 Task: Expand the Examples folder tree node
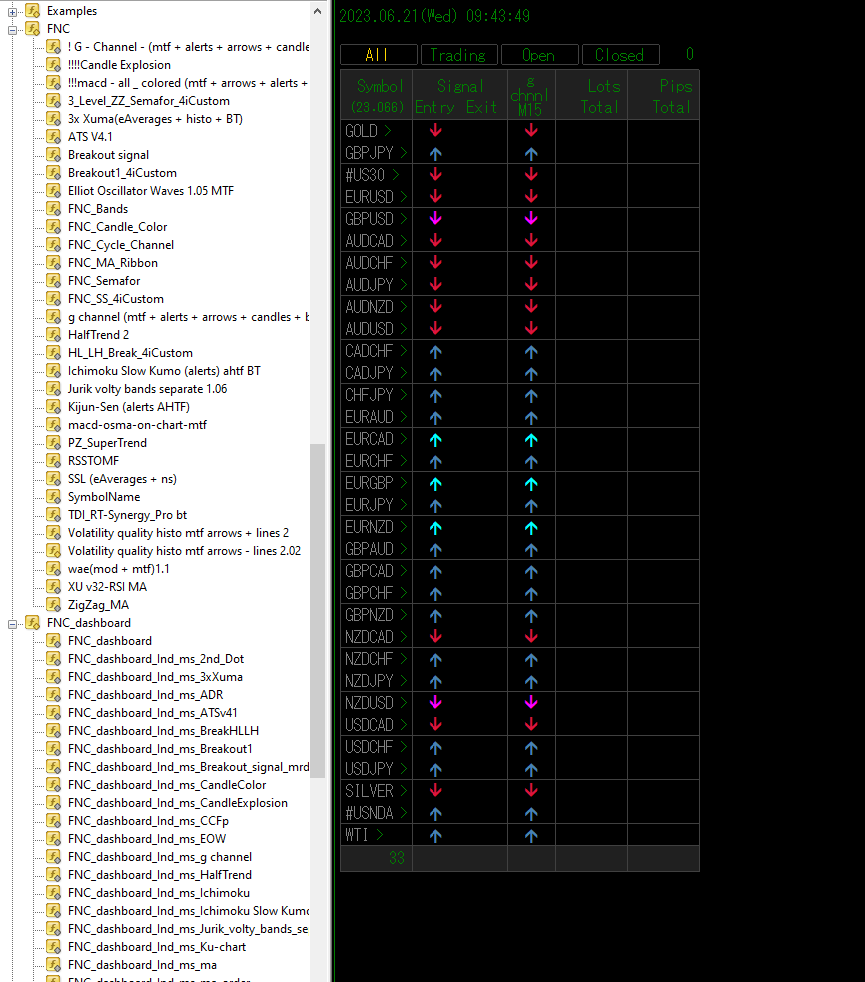[x=13, y=11]
